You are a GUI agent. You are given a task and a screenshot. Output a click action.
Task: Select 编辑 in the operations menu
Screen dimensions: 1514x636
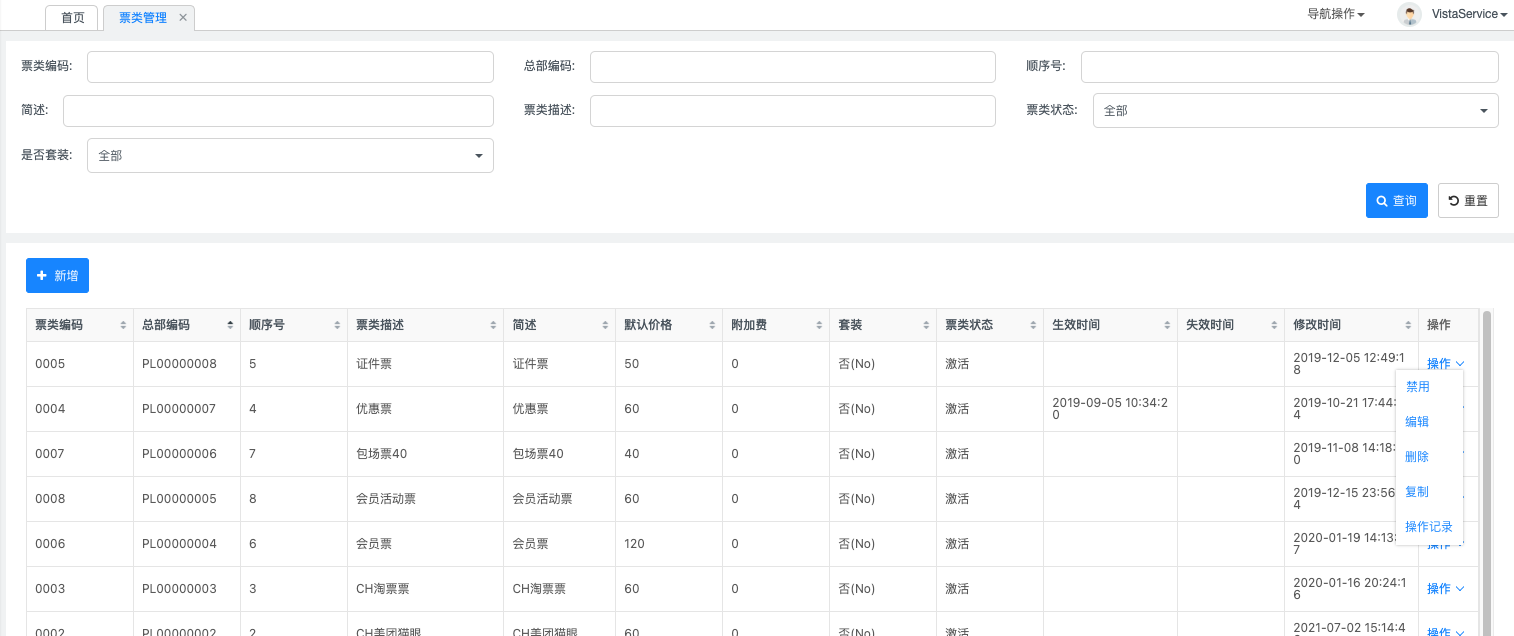click(1417, 422)
